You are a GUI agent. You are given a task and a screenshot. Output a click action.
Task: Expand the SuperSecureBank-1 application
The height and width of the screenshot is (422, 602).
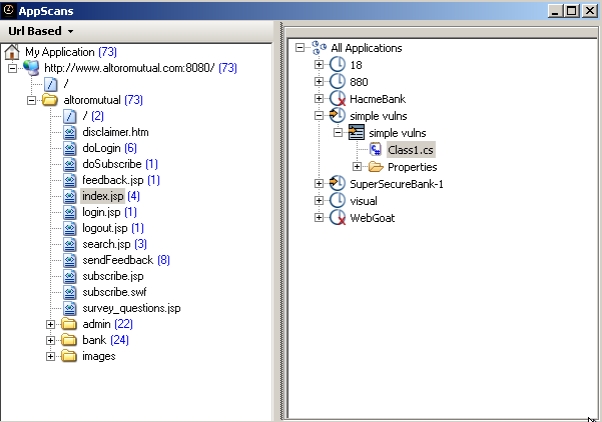319,184
